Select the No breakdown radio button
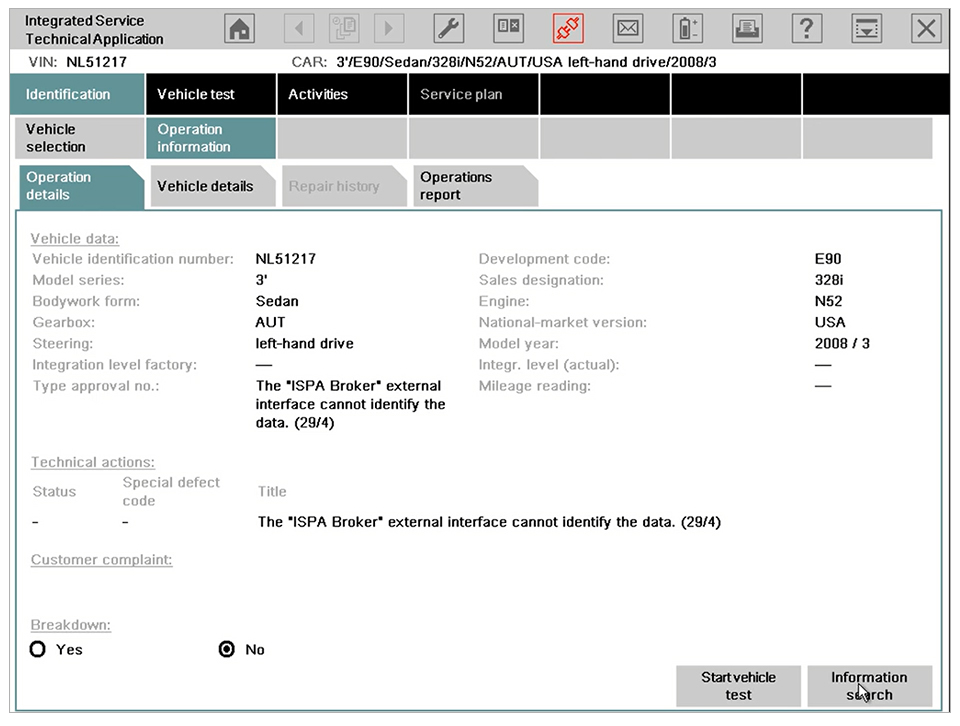 pyautogui.click(x=227, y=649)
